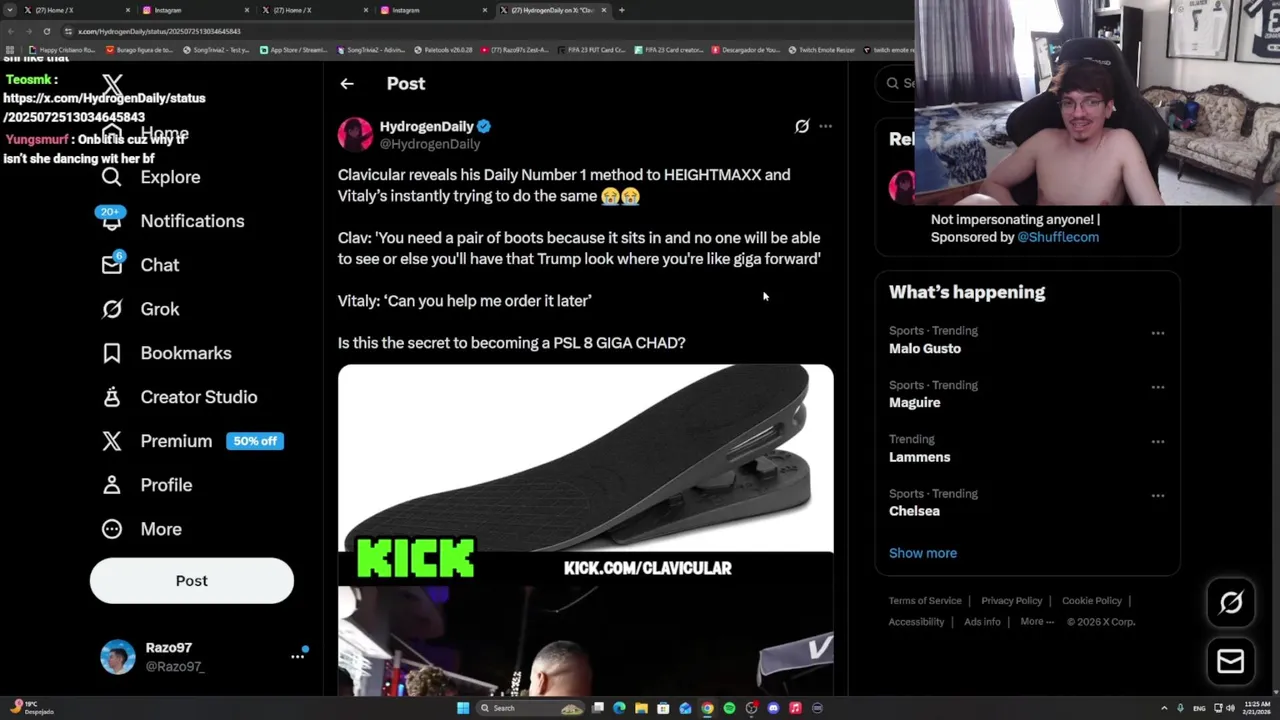
Task: Click the search magnifier in right column
Action: [893, 83]
